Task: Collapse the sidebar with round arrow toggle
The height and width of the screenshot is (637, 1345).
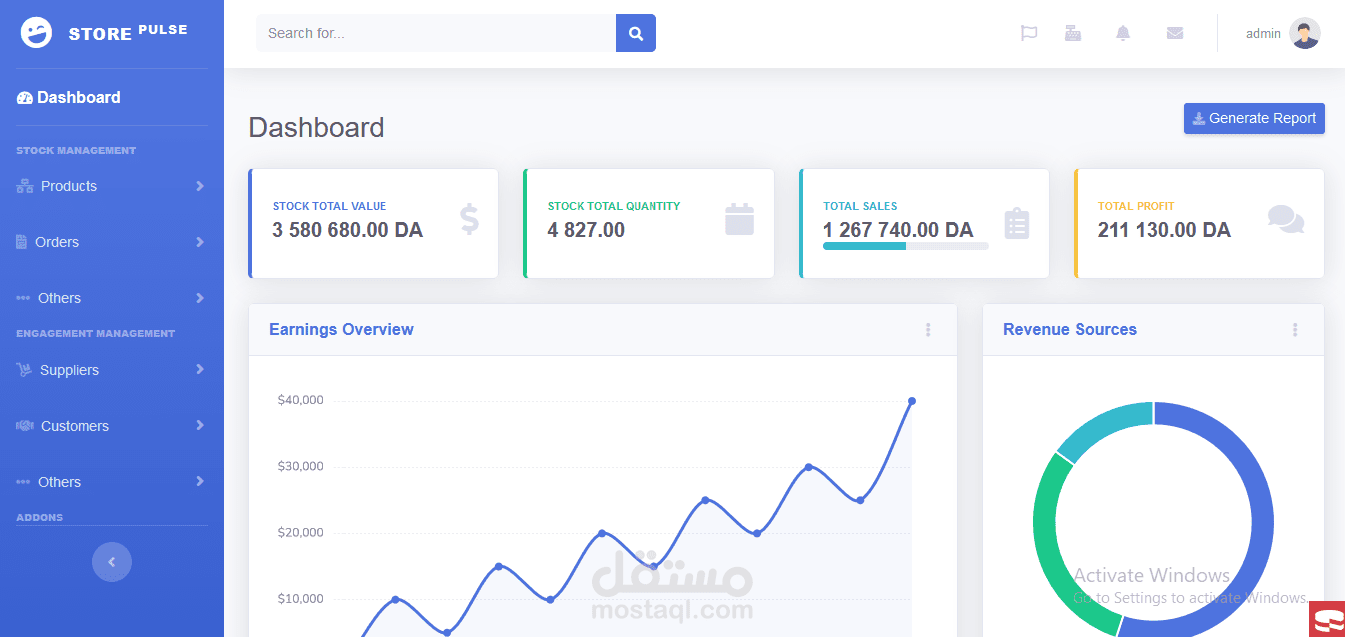Action: 112,562
